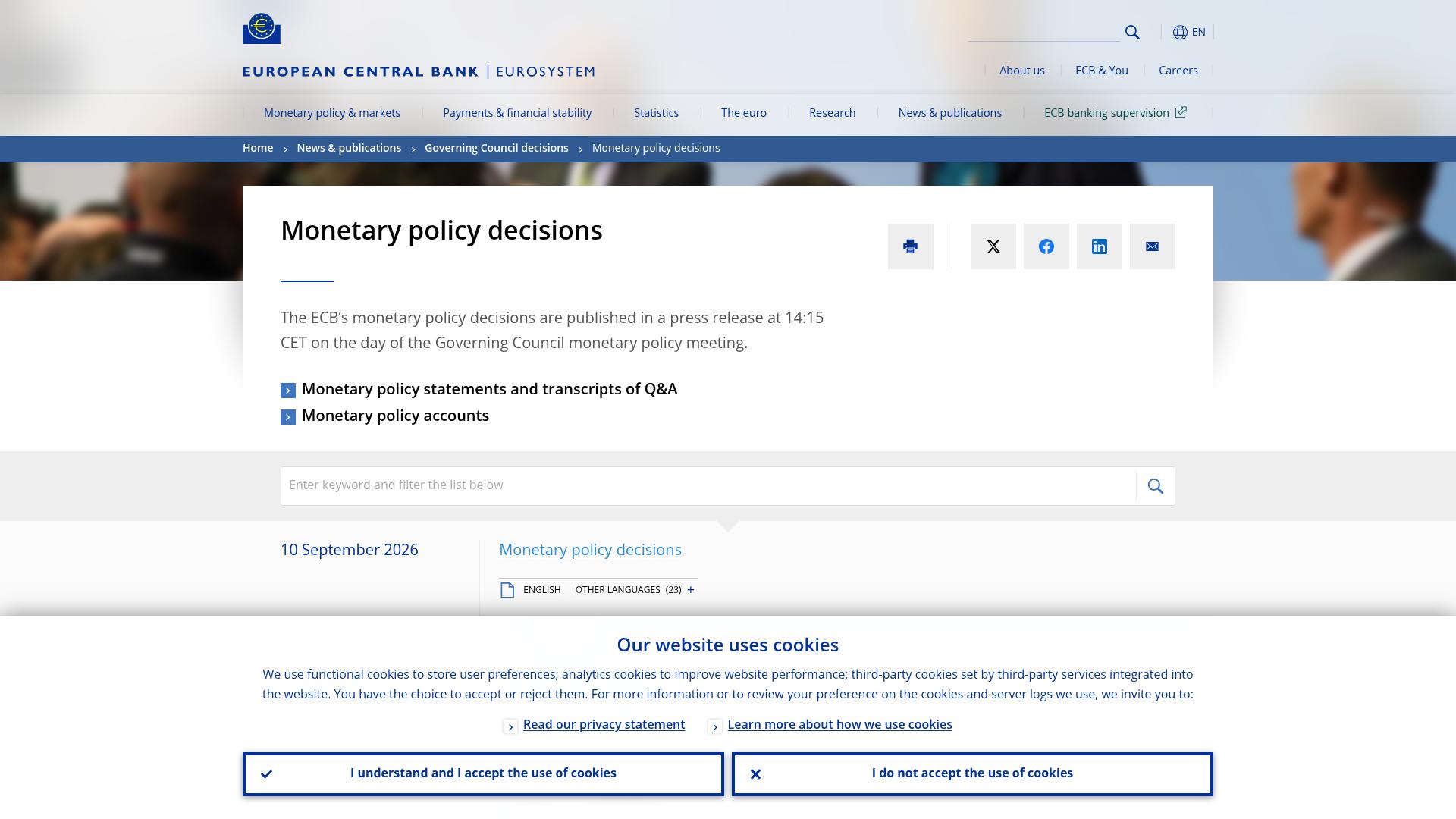Click the 10 September 2026 date
Screen dimensions: 1456x819
pyautogui.click(x=350, y=550)
